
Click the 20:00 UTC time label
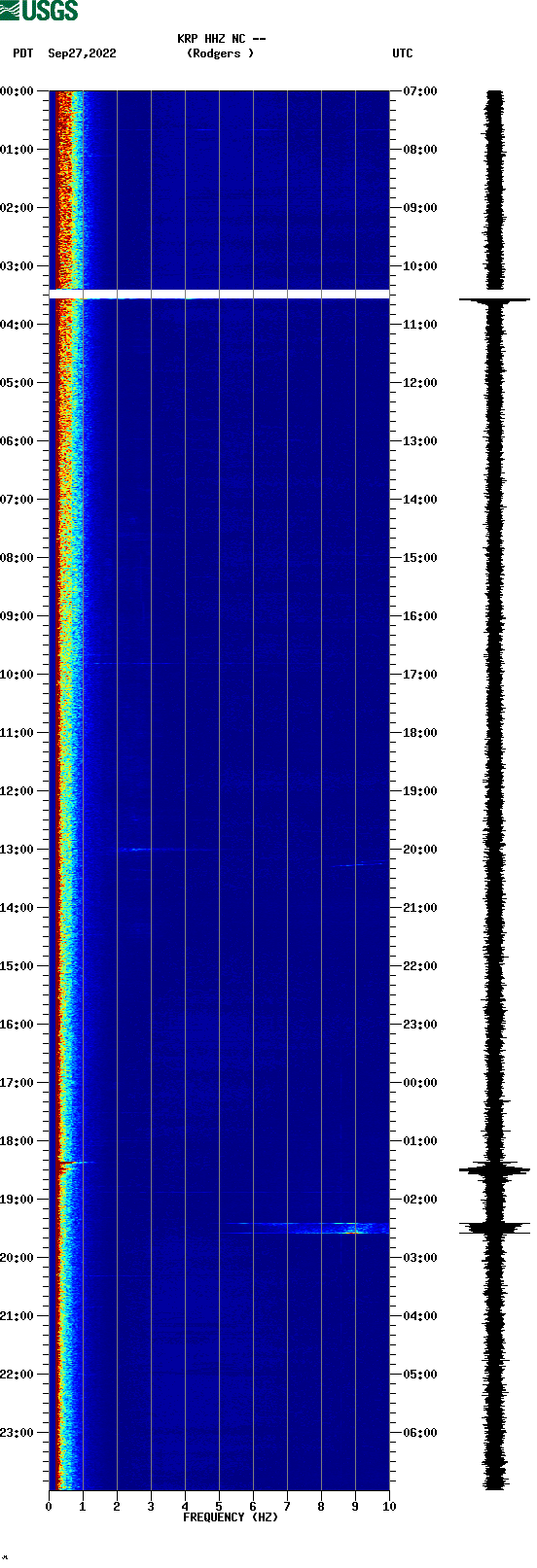pyautogui.click(x=420, y=850)
